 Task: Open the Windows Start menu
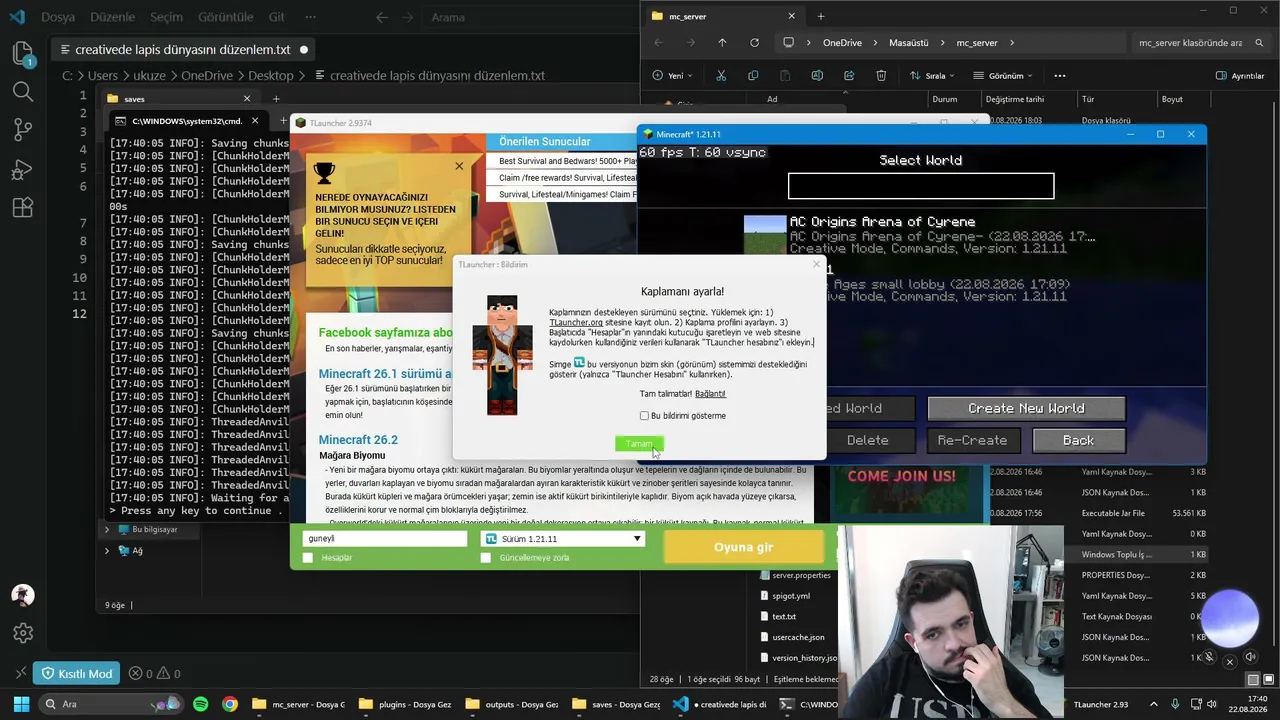pos(20,704)
